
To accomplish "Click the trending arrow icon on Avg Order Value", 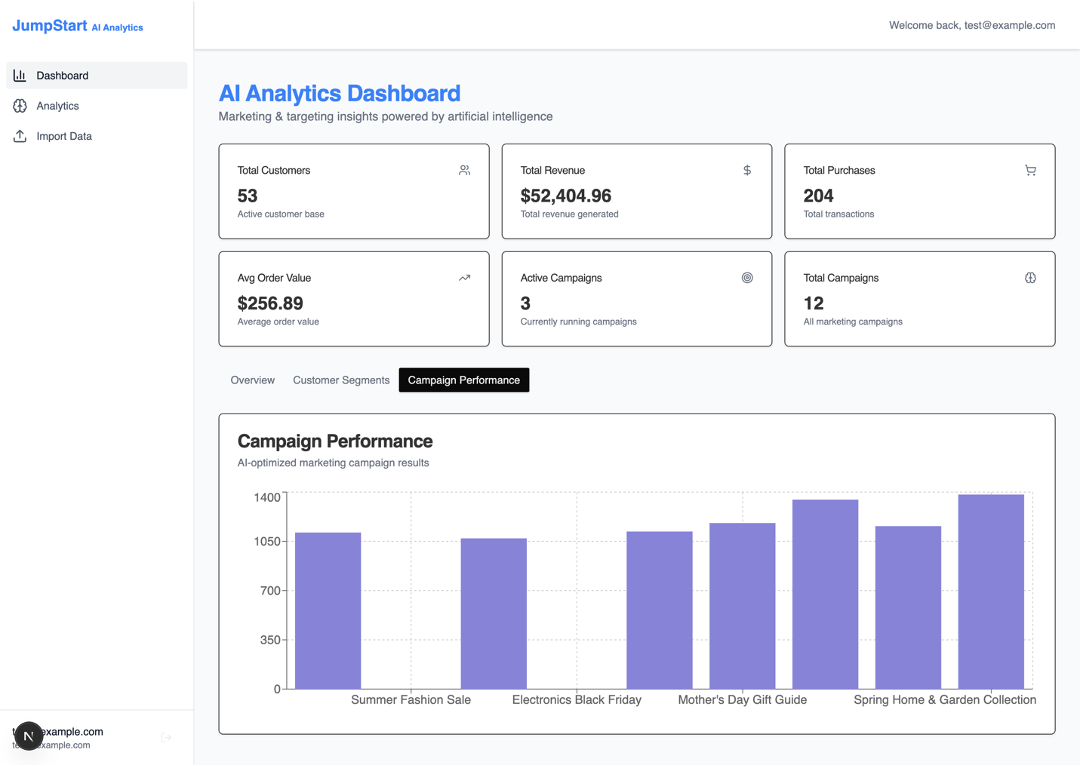I will [x=464, y=278].
